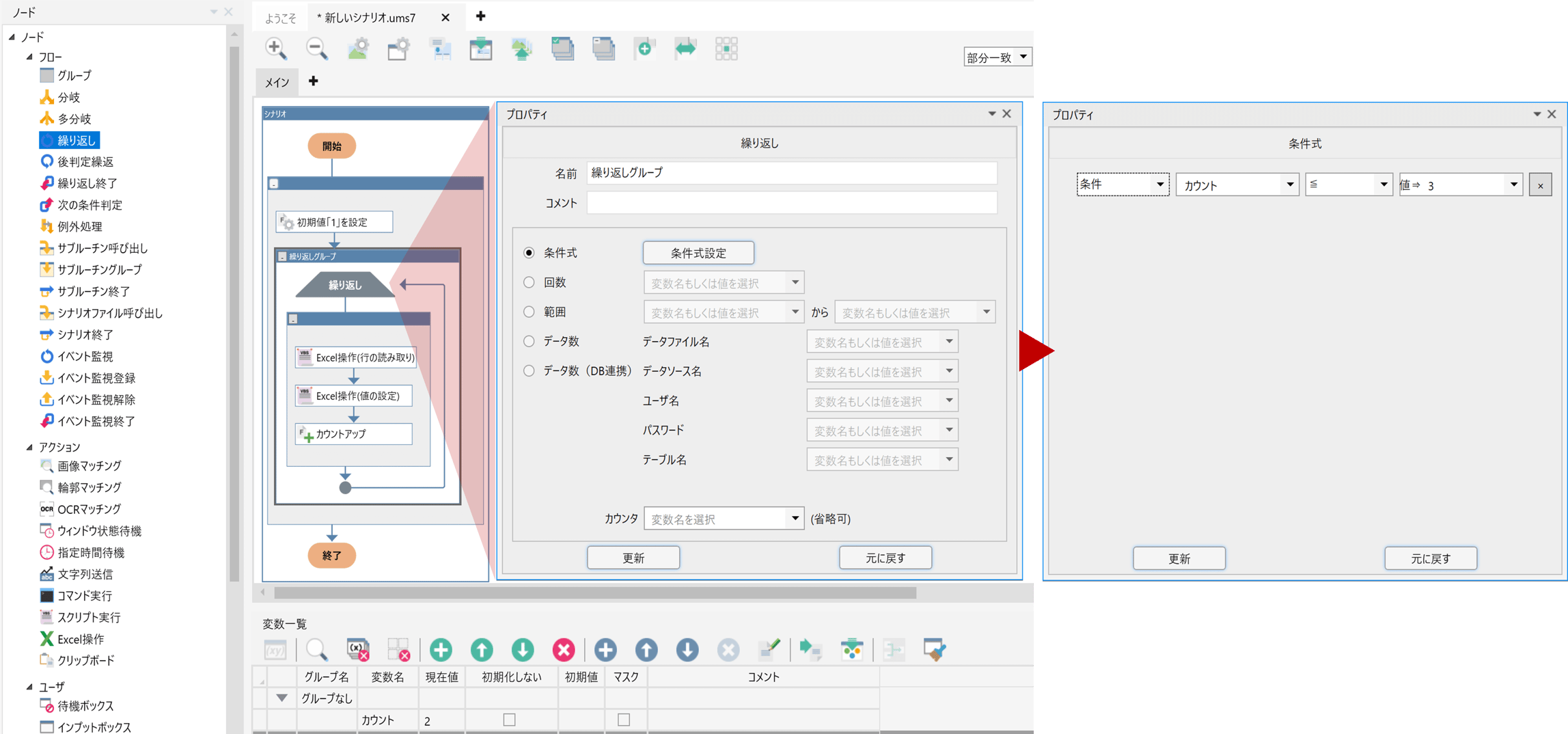Click the コメント input field
This screenshot has height=734, width=1568.
790,202
